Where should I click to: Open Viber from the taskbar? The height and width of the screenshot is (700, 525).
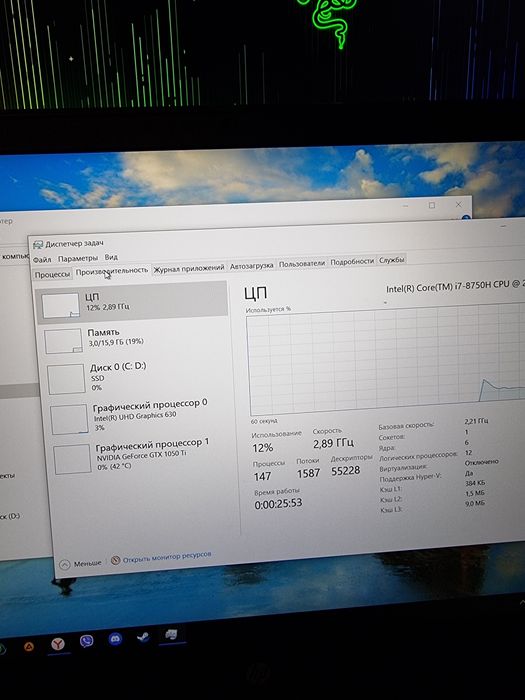86,642
